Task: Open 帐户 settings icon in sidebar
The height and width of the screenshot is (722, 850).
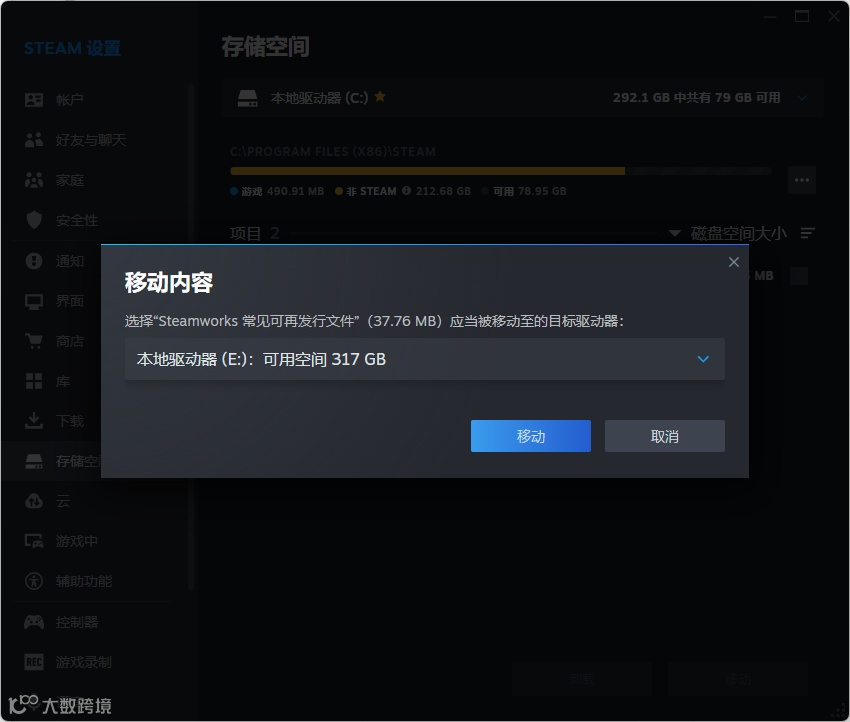Action: click(34, 100)
